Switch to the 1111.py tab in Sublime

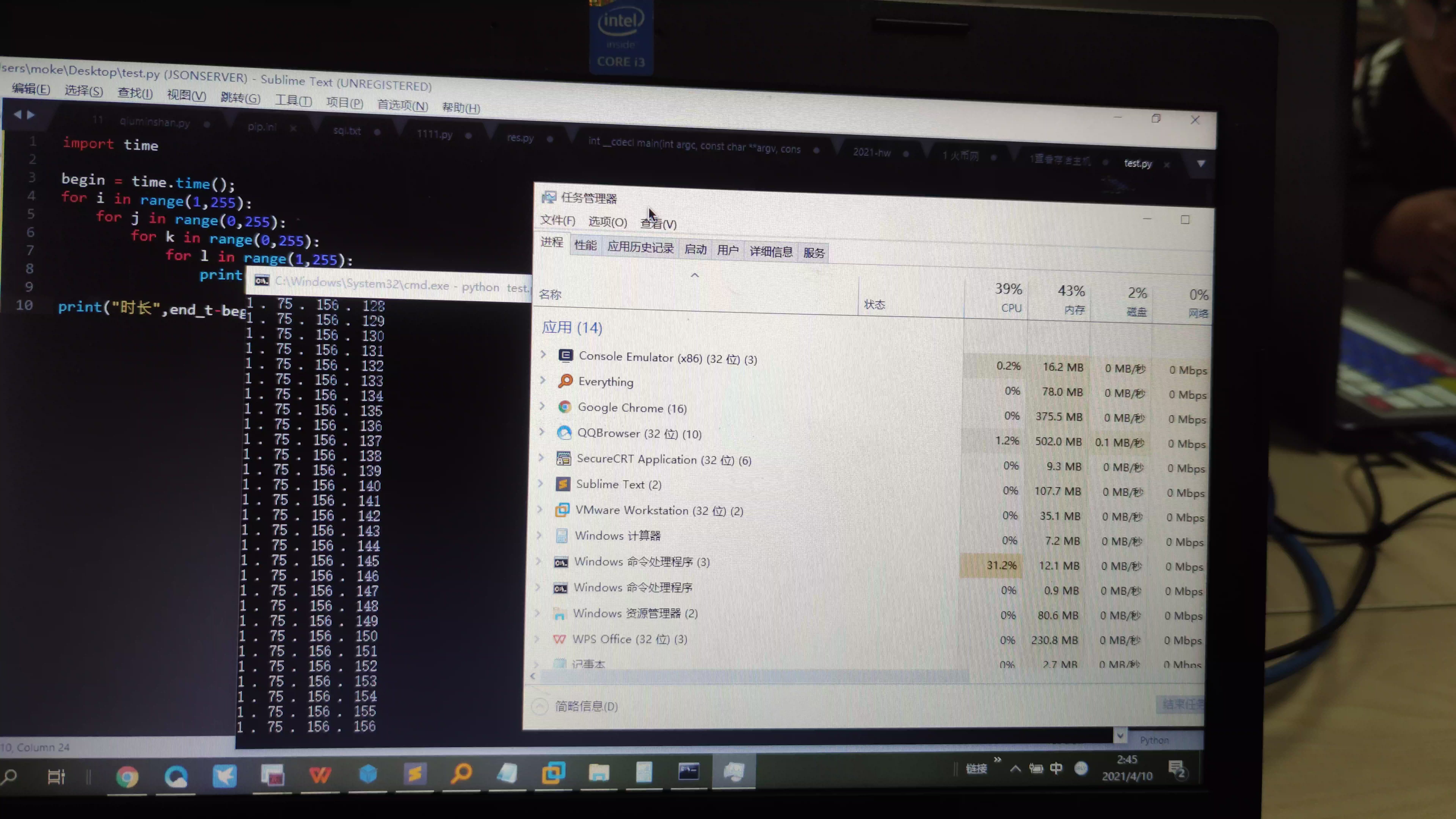[x=435, y=135]
